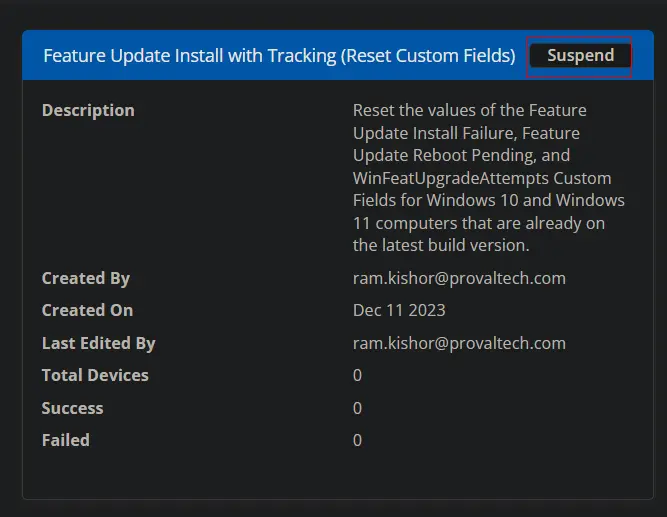Click the Failed label
The image size is (667, 517).
[66, 440]
